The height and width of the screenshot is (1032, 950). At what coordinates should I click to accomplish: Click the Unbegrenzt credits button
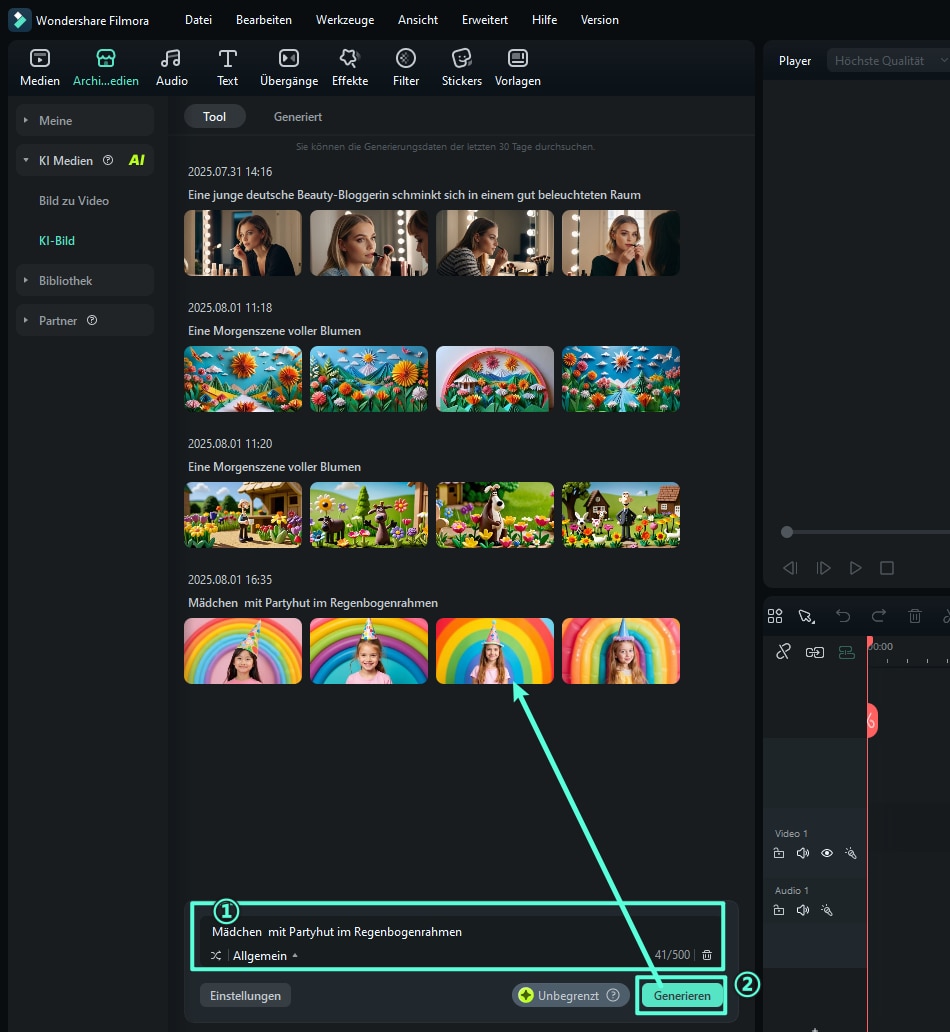570,995
